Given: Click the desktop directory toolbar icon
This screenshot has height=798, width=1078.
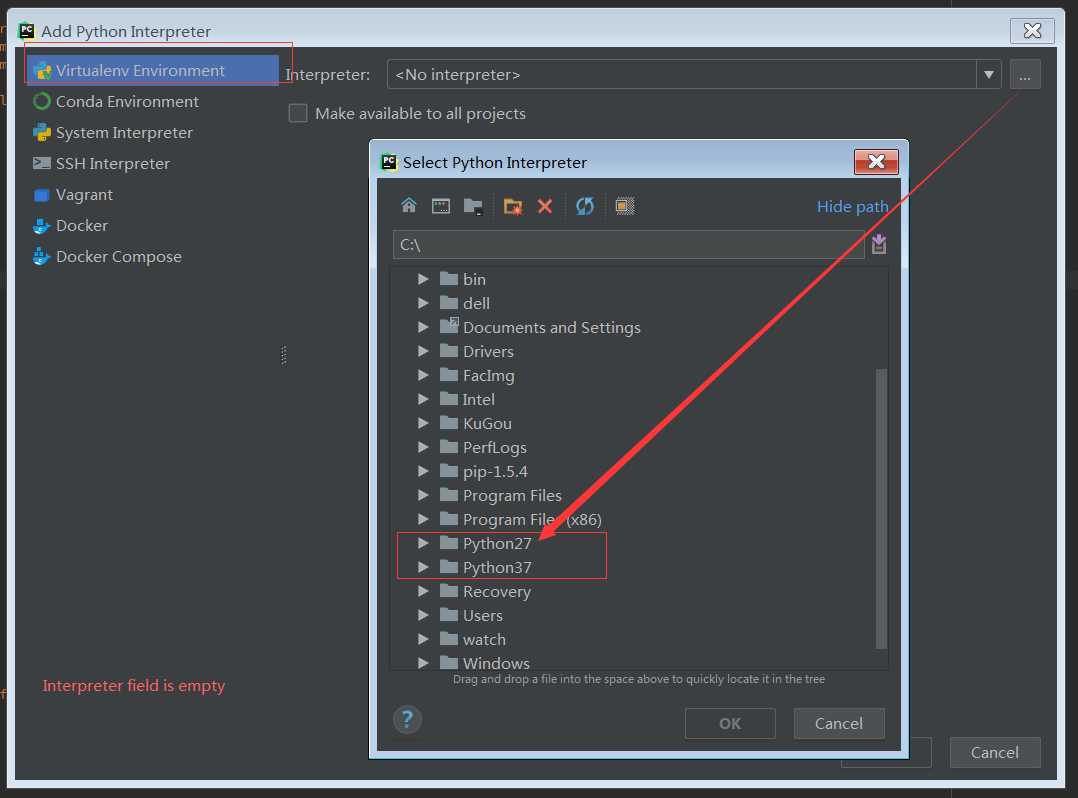Looking at the screenshot, I should [x=441, y=206].
